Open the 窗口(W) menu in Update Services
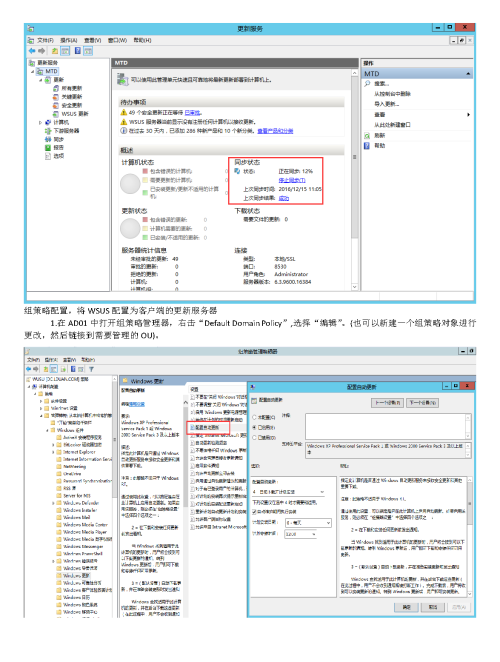 [x=117, y=40]
